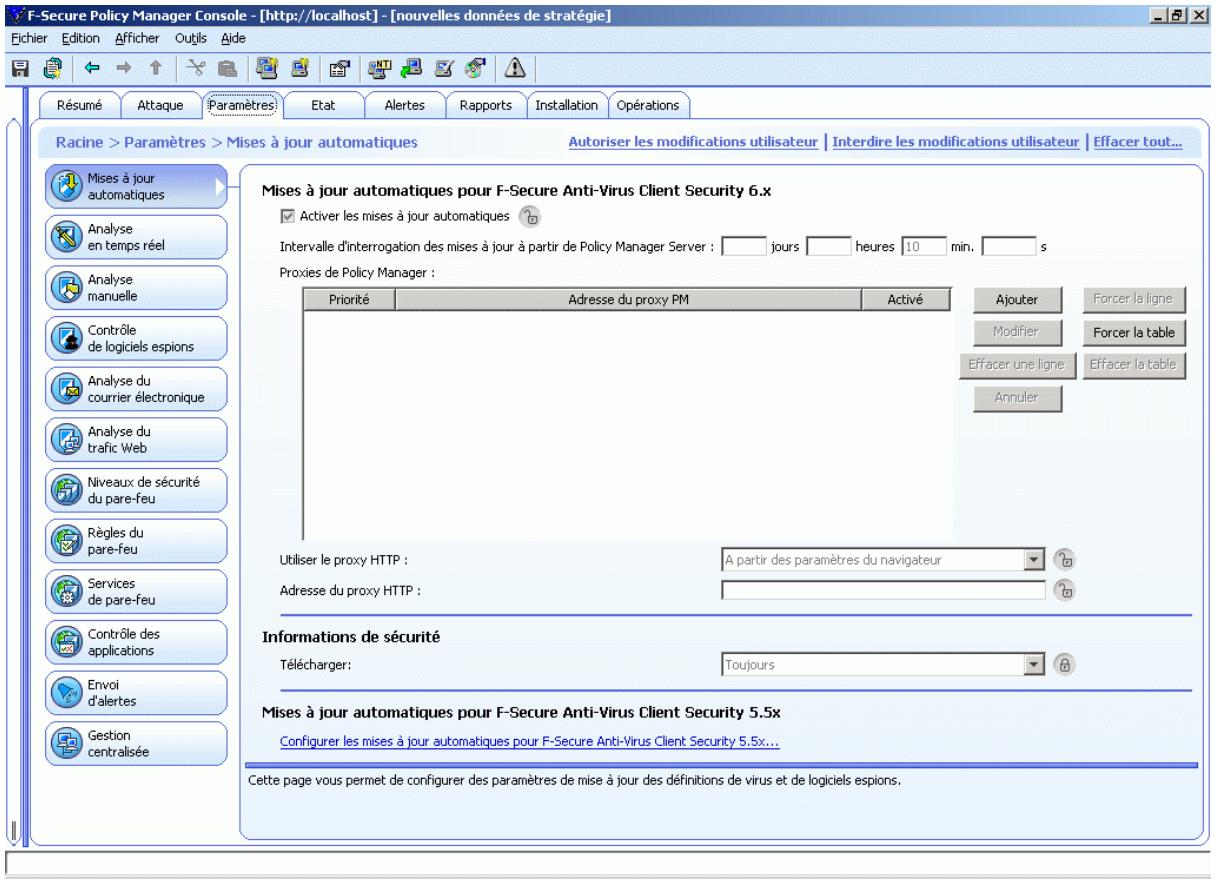
Task: Open the properties icon in the toolbar
Action: pos(338,67)
